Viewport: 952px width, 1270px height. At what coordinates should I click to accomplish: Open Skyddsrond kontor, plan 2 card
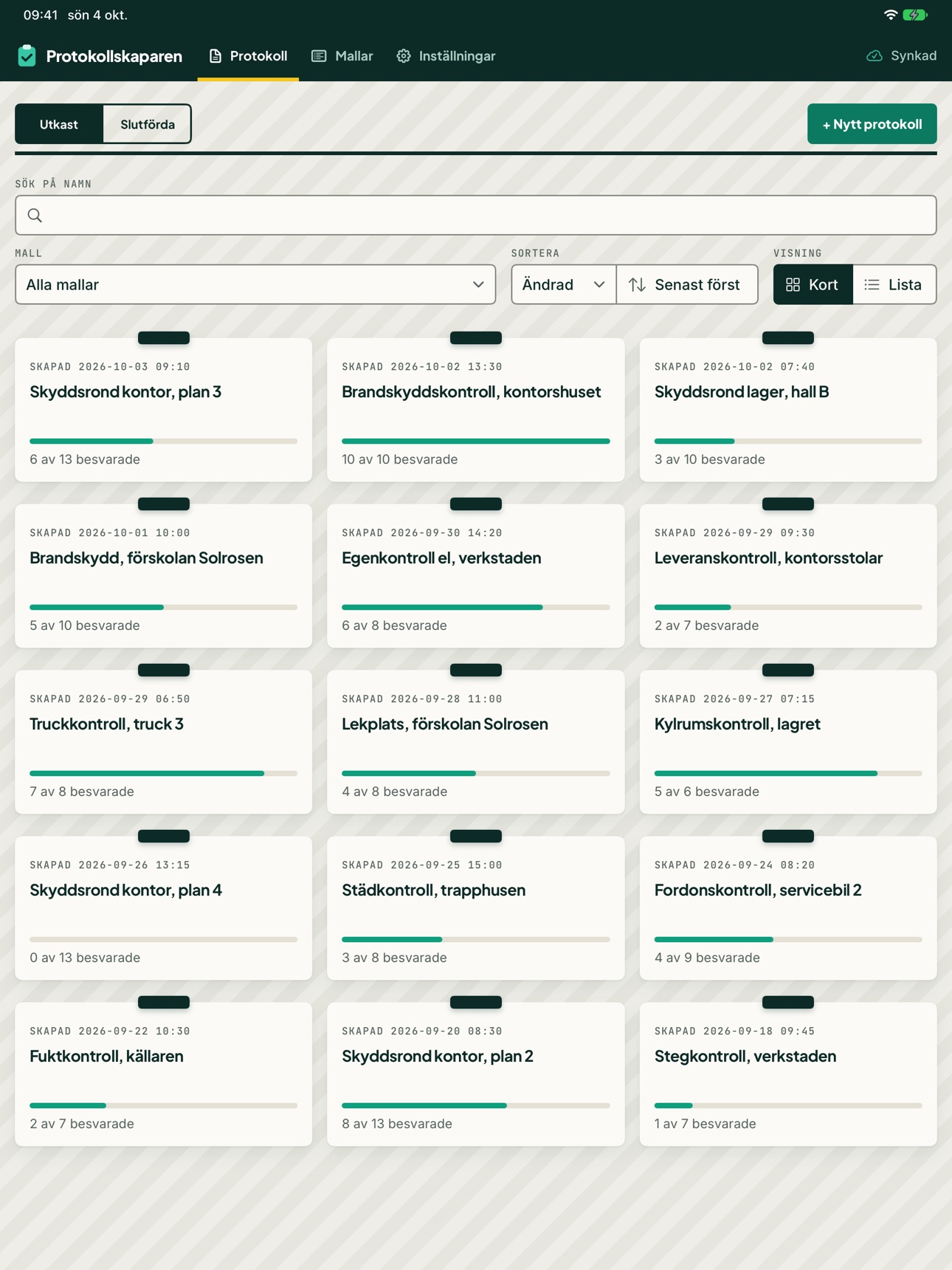pyautogui.click(x=476, y=1075)
